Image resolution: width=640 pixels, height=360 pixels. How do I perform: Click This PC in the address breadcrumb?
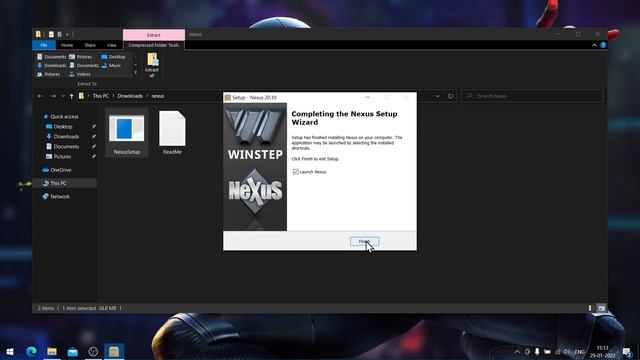tap(100, 96)
